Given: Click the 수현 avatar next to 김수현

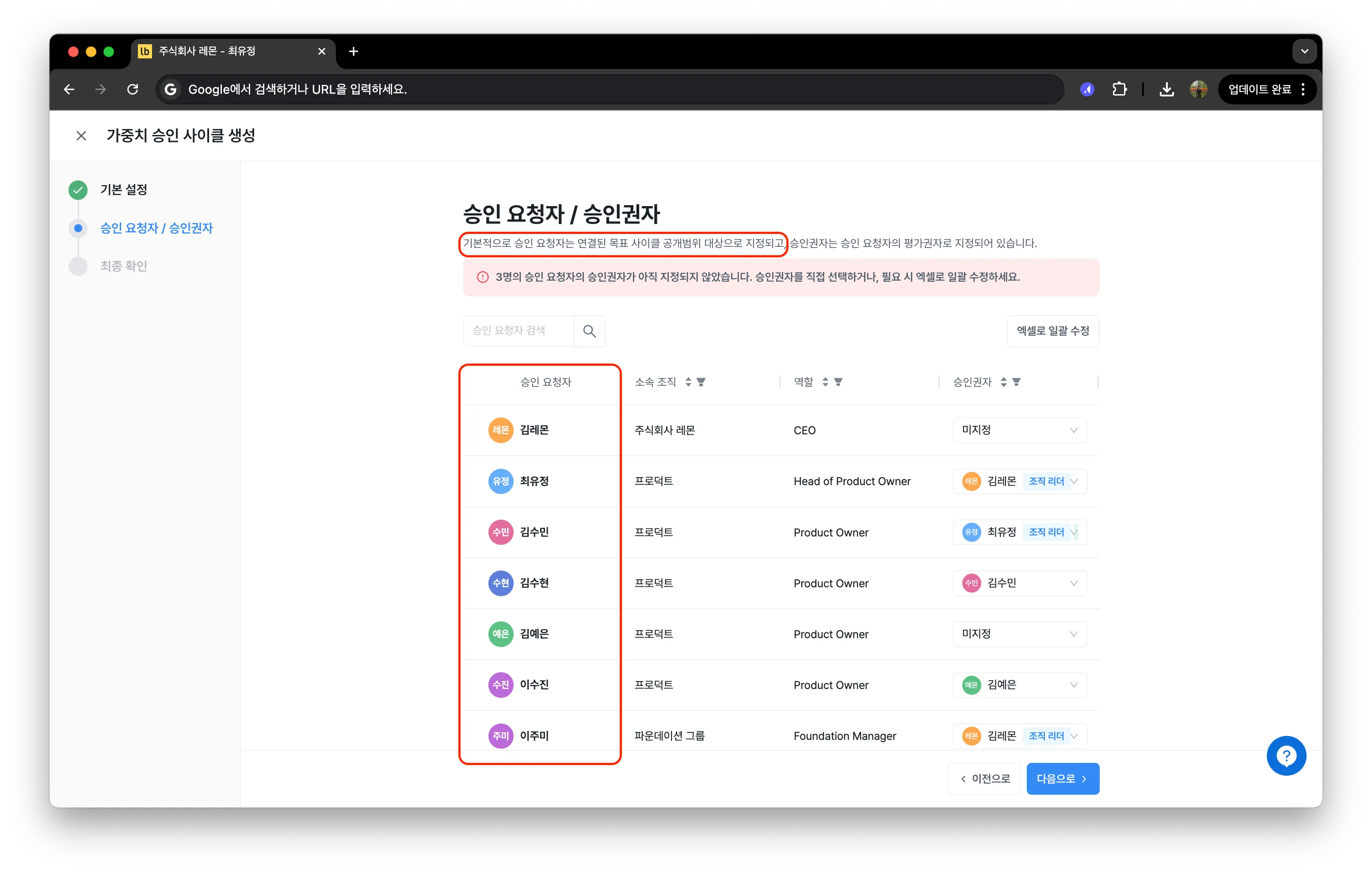Looking at the screenshot, I should [x=500, y=583].
